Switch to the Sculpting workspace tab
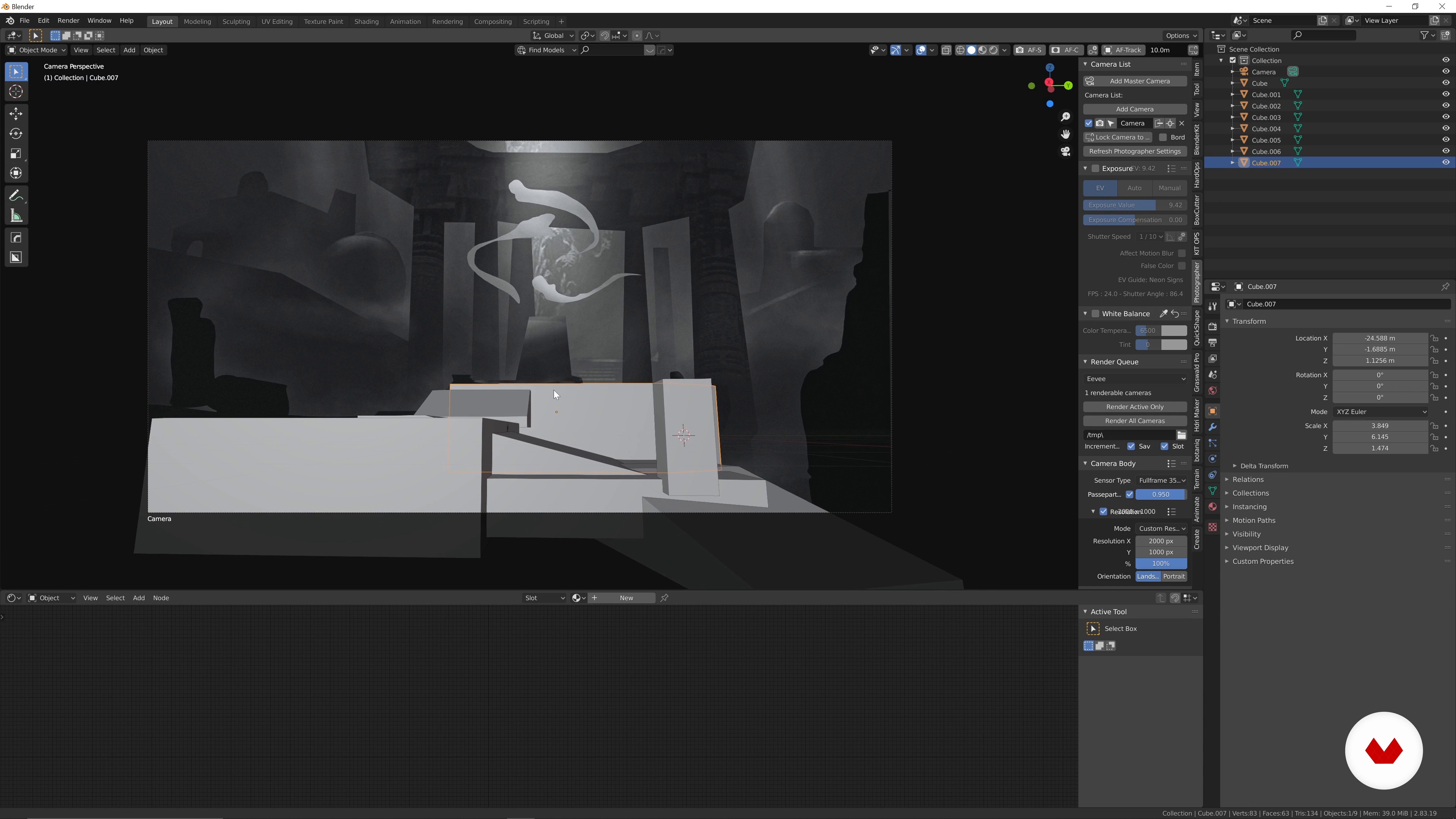Viewport: 1456px width, 819px height. tap(236, 22)
